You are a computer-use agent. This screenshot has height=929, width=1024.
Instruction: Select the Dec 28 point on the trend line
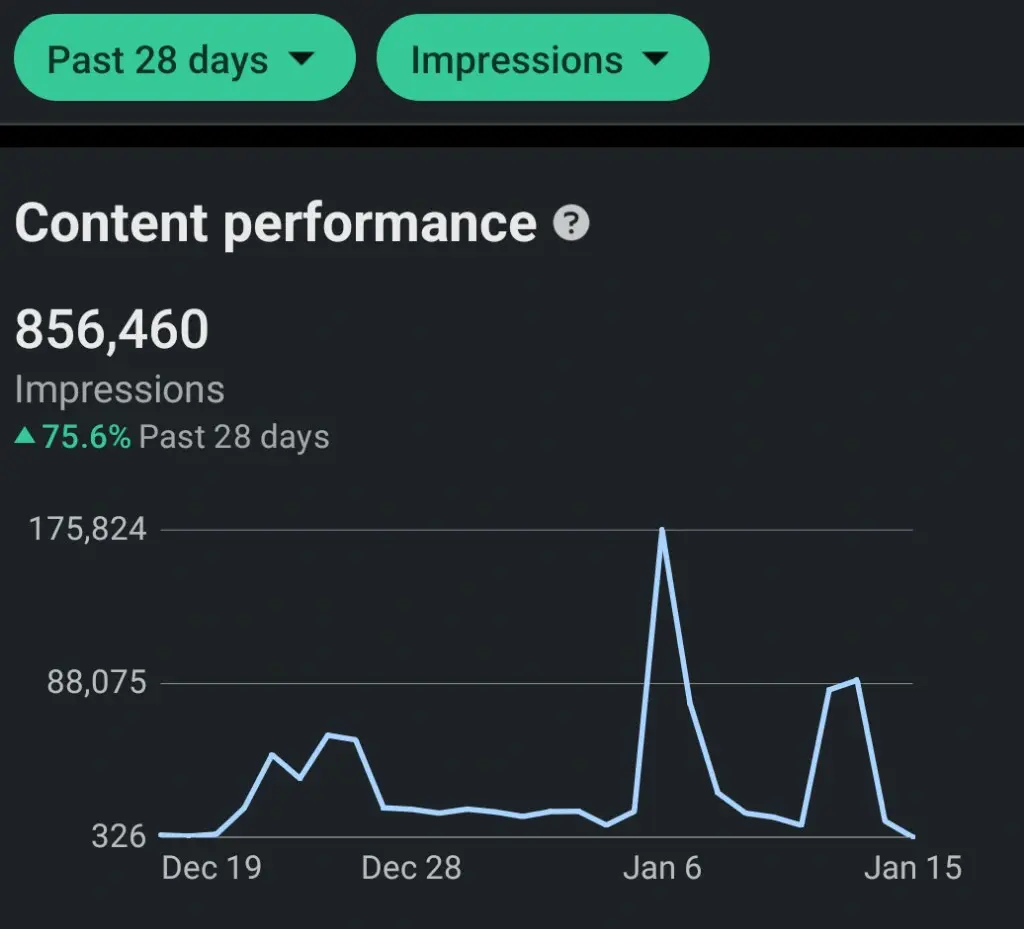[x=411, y=810]
